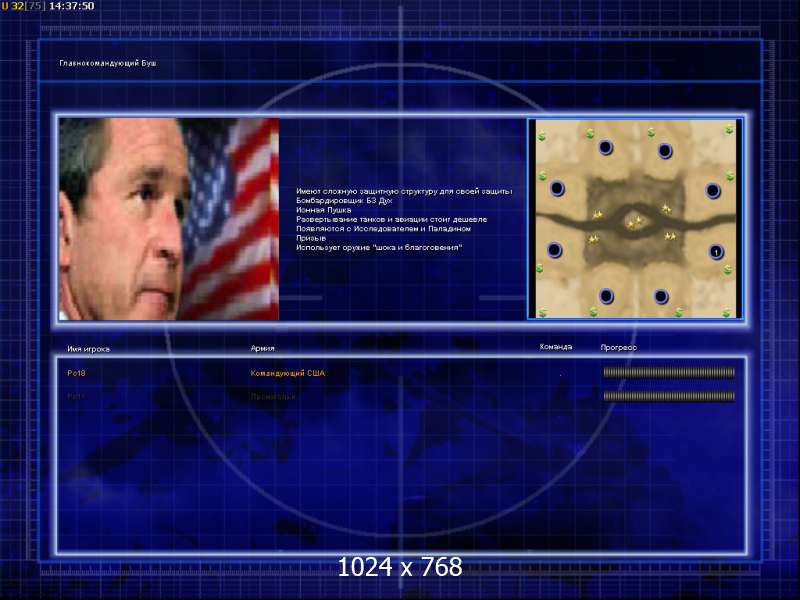Click the 'Главнокомандующий Буш' title
This screenshot has height=600, width=800.
[108, 63]
